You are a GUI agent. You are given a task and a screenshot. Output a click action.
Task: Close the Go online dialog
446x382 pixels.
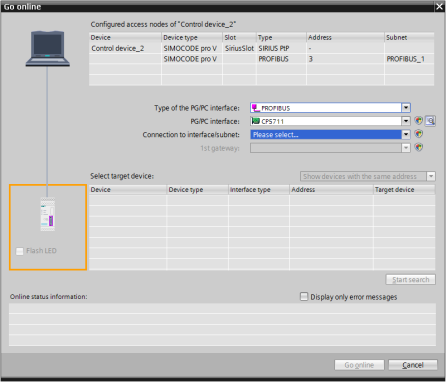pyautogui.click(x=439, y=6)
